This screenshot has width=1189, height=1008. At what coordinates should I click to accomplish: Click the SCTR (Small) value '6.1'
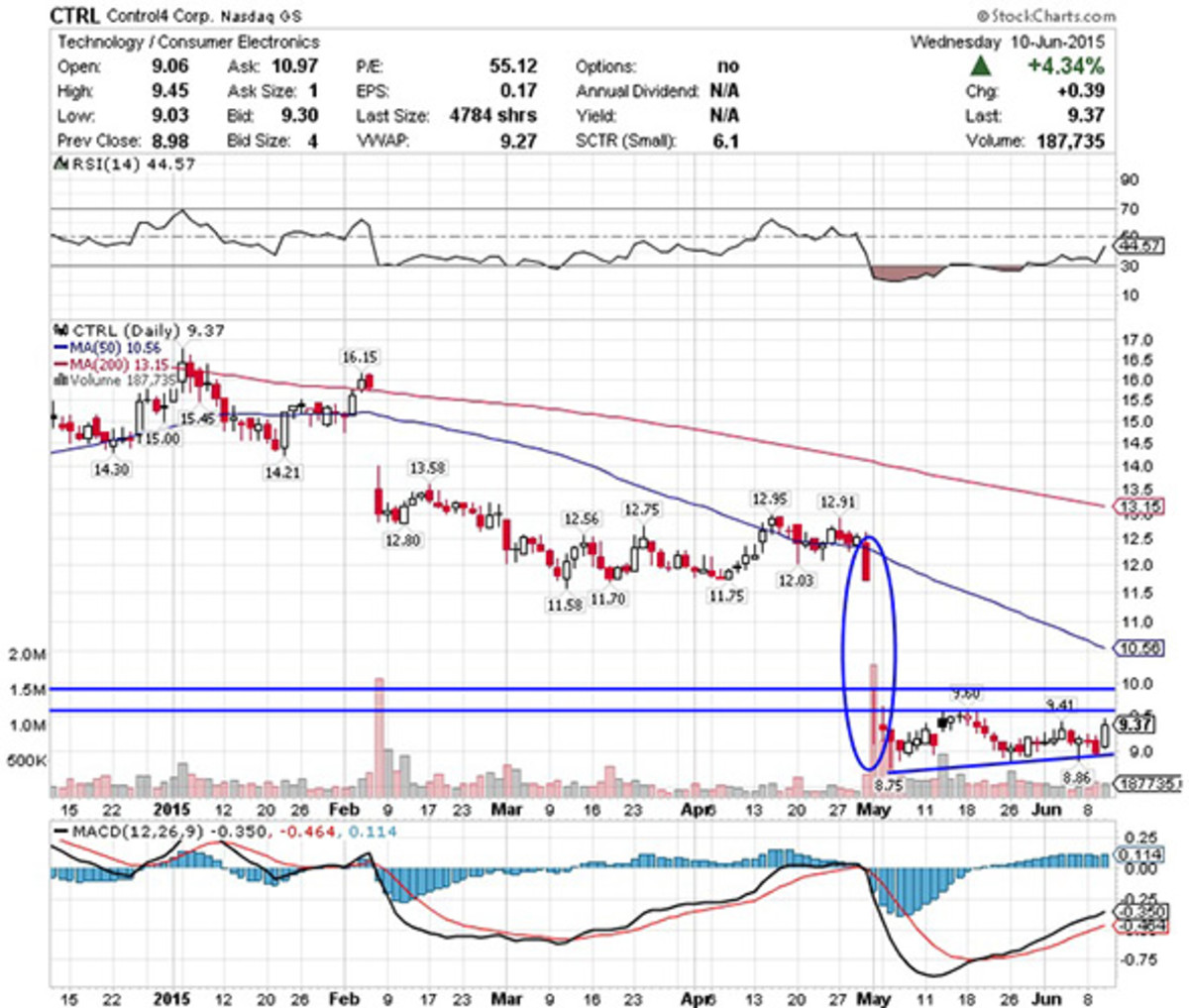coord(726,141)
